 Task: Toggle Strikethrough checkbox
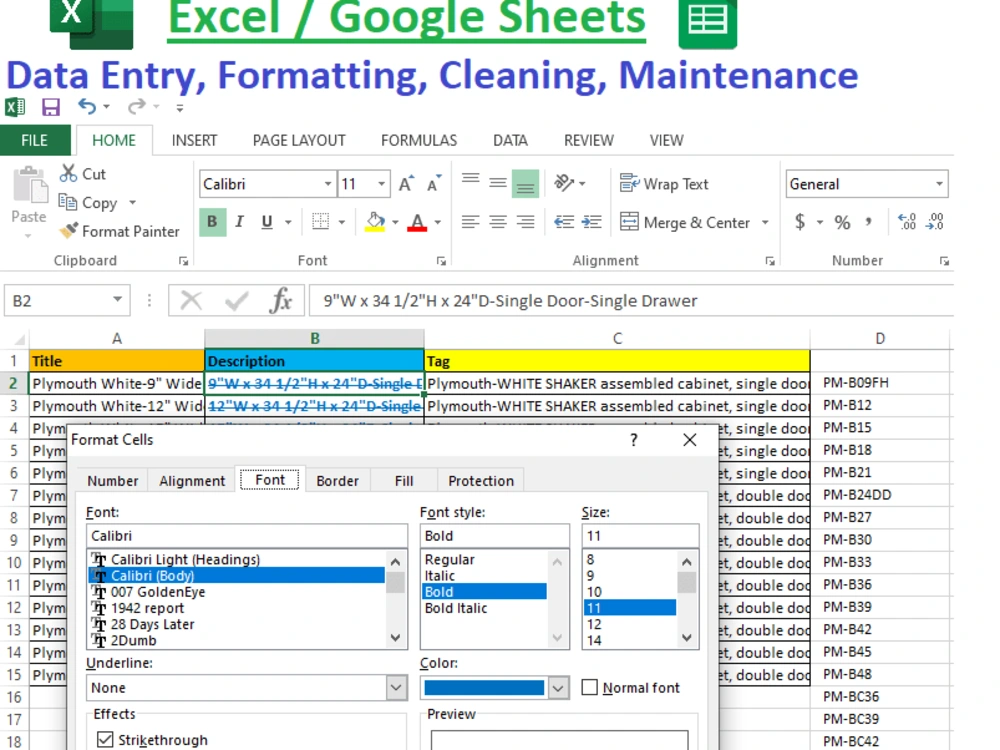click(105, 739)
